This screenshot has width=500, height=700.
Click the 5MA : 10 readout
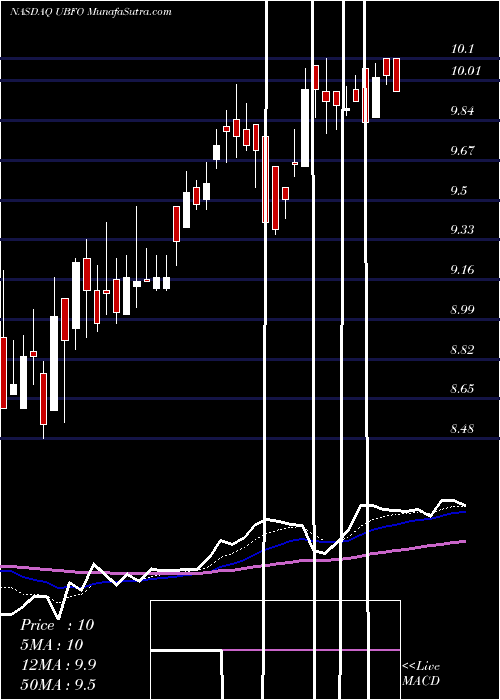(52, 645)
